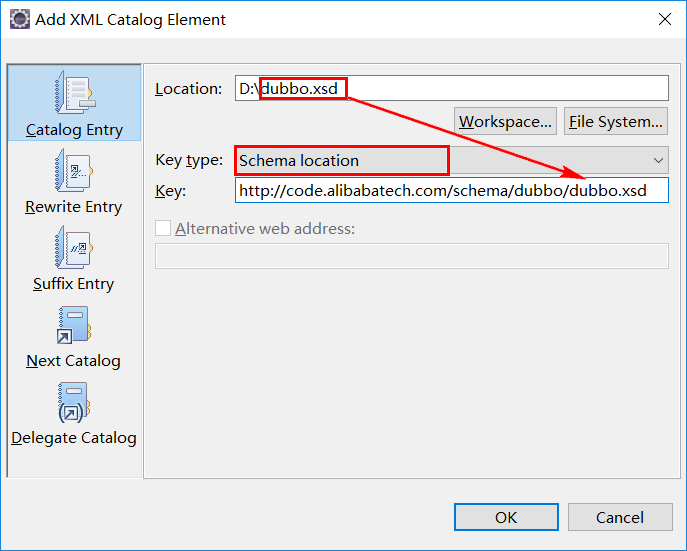
Task: Open the Key type dropdown arrow
Action: point(658,161)
